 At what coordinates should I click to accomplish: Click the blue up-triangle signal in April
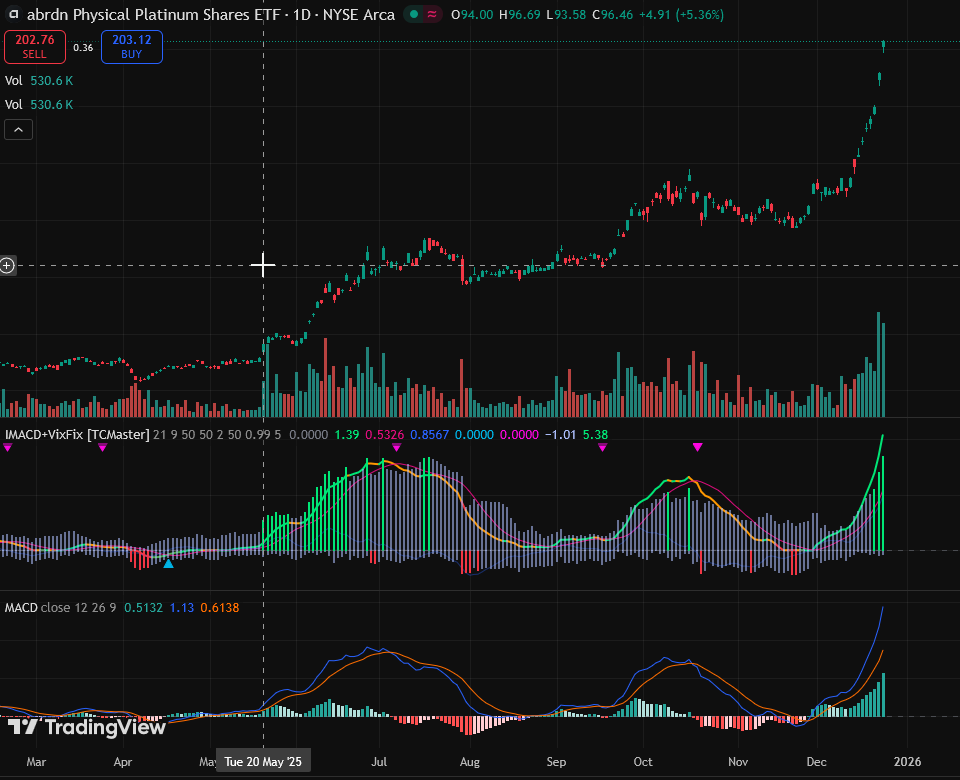pyautogui.click(x=168, y=563)
